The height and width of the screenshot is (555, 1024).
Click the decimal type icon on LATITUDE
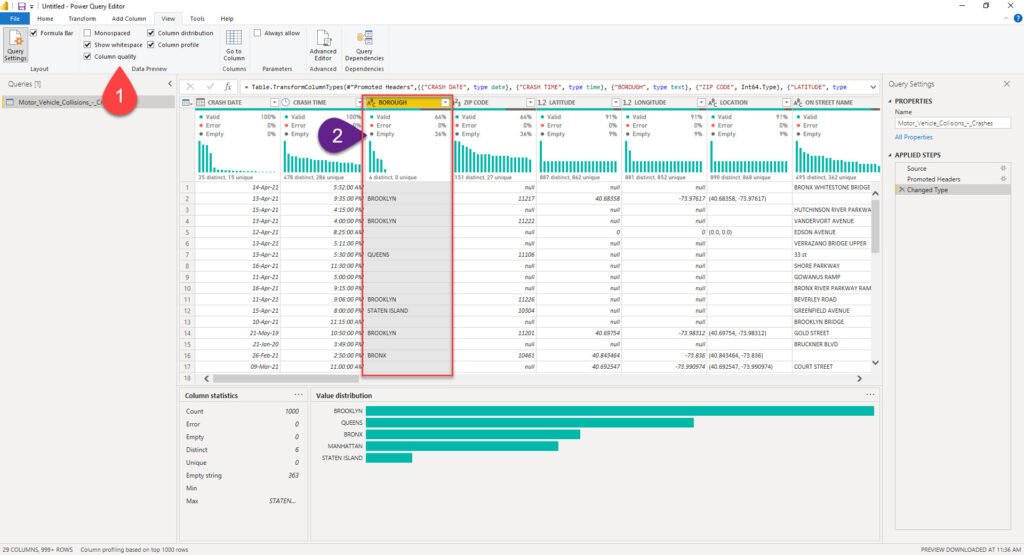pos(541,103)
